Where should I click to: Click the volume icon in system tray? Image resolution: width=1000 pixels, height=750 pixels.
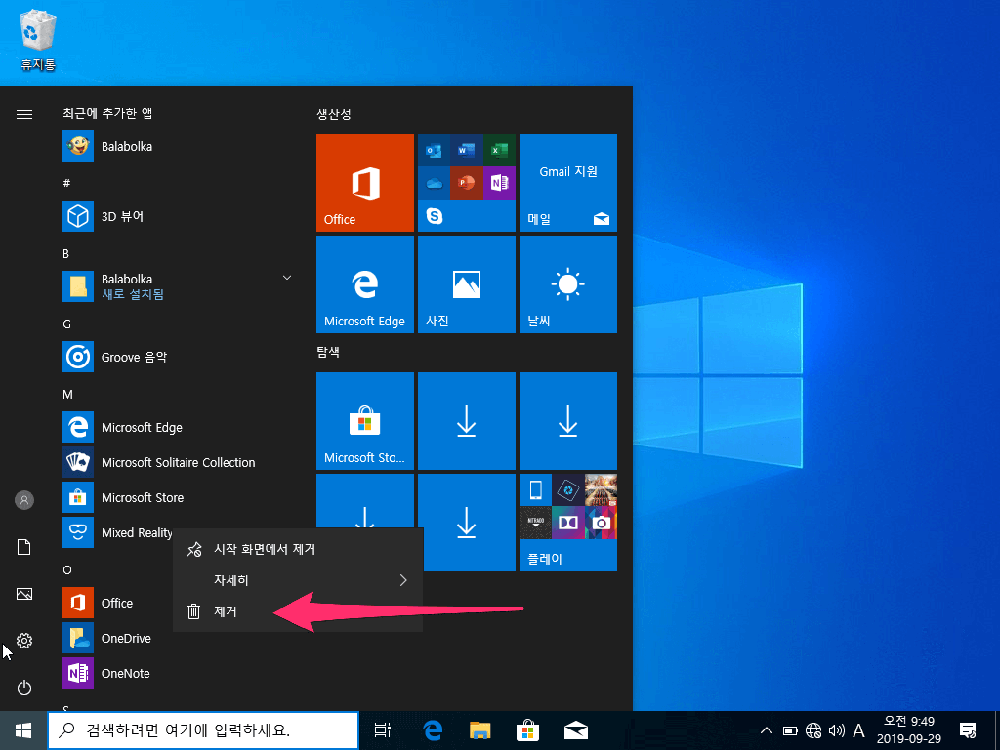(836, 731)
